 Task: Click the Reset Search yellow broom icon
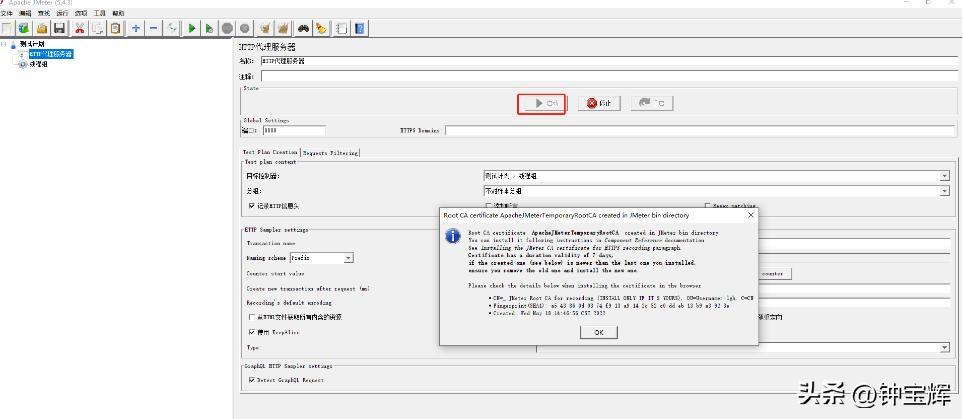(321, 28)
